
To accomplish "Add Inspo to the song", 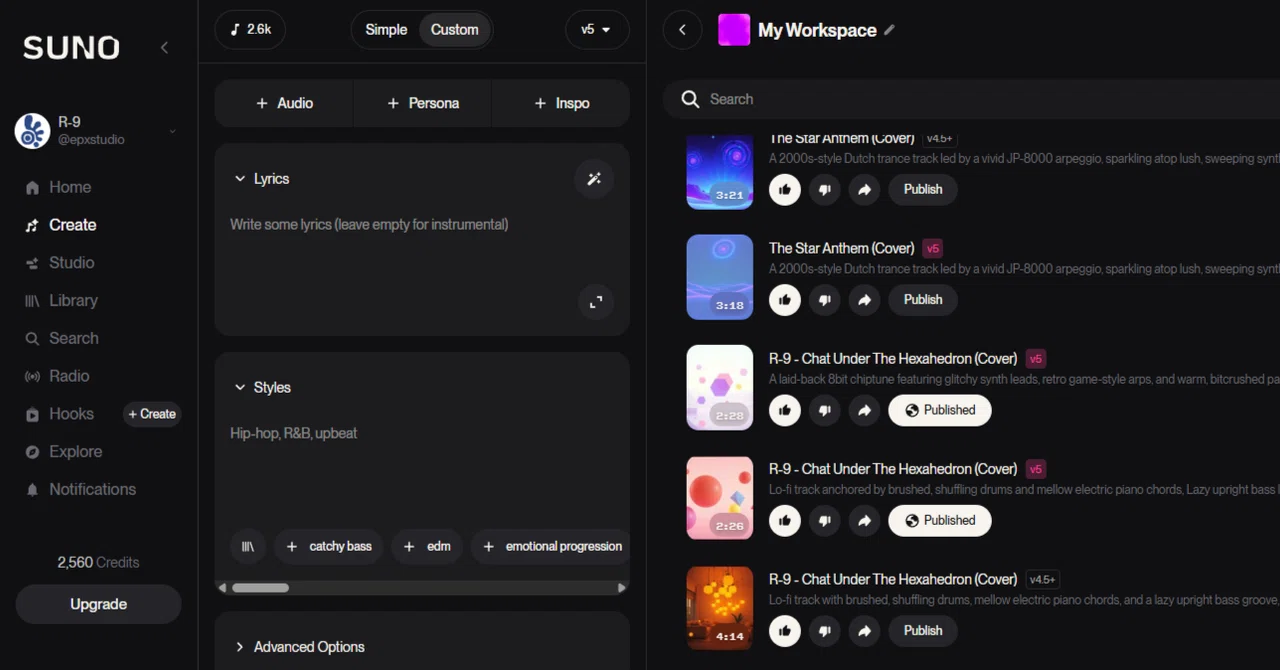I will pyautogui.click(x=562, y=103).
